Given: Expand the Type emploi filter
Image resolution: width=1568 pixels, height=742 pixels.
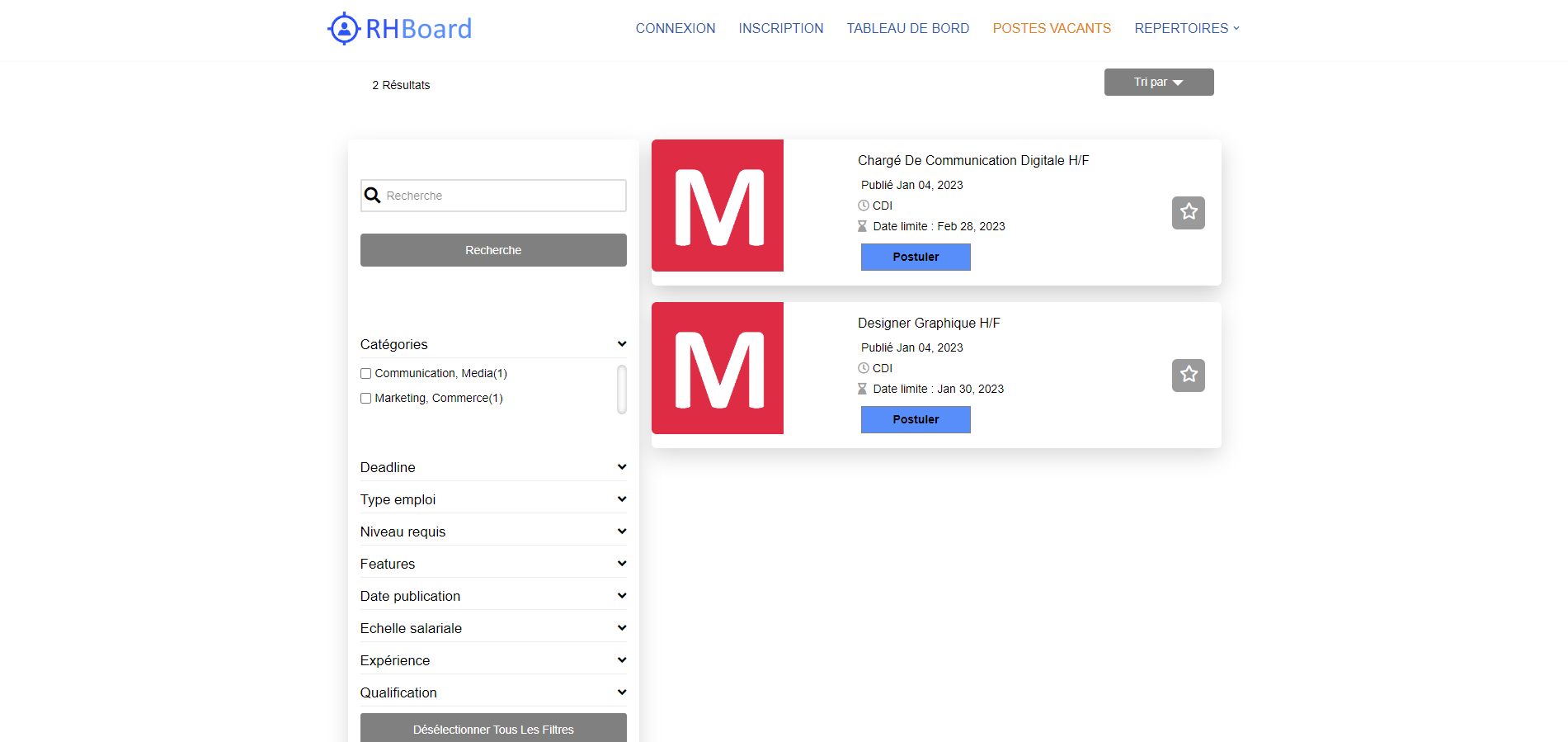Looking at the screenshot, I should [x=622, y=499].
